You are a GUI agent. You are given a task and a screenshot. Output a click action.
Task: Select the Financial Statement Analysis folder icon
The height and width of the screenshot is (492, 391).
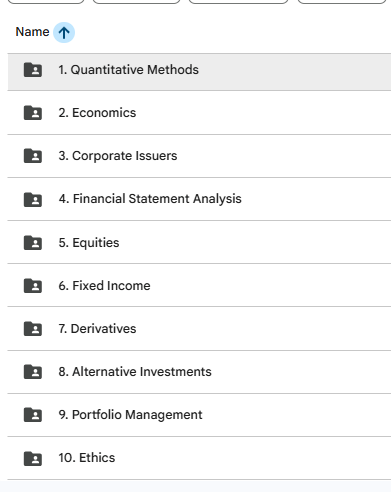pyautogui.click(x=33, y=199)
